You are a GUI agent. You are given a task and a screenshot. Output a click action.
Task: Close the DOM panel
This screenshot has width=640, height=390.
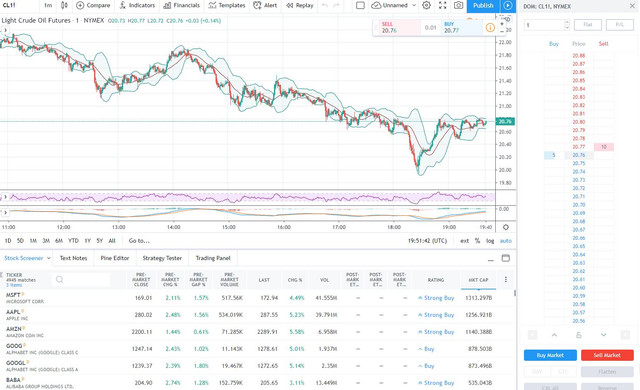(632, 6)
